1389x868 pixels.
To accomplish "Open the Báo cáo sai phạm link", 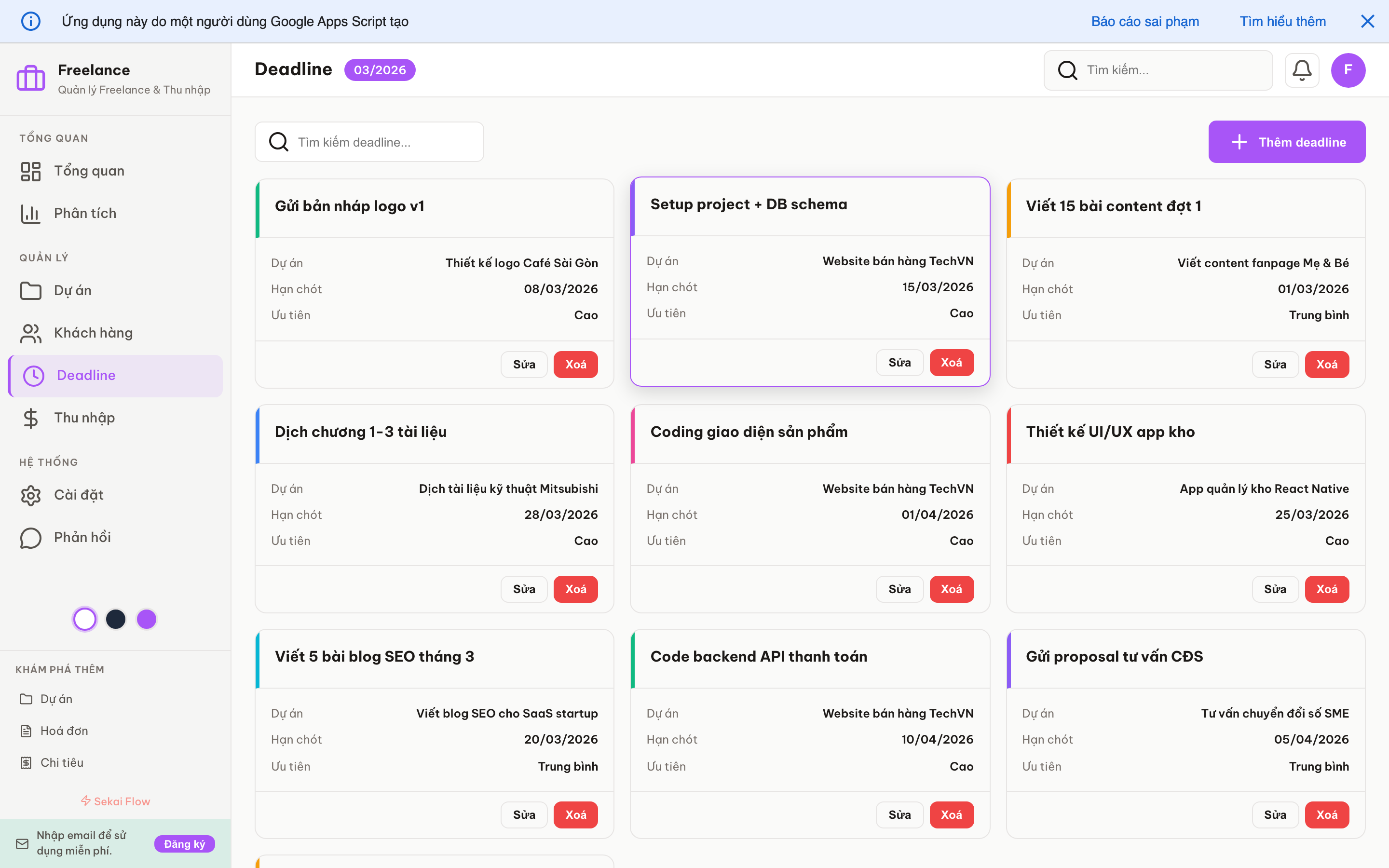I will click(x=1144, y=21).
